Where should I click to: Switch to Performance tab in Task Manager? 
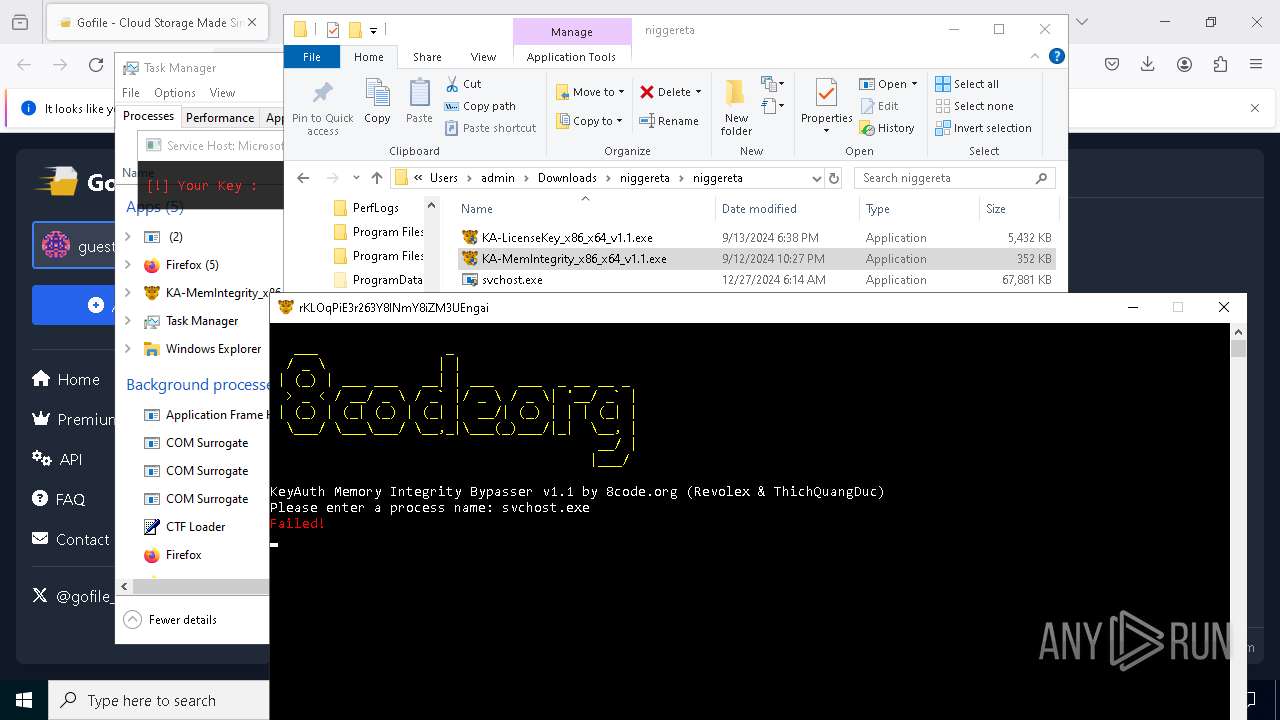coord(220,117)
